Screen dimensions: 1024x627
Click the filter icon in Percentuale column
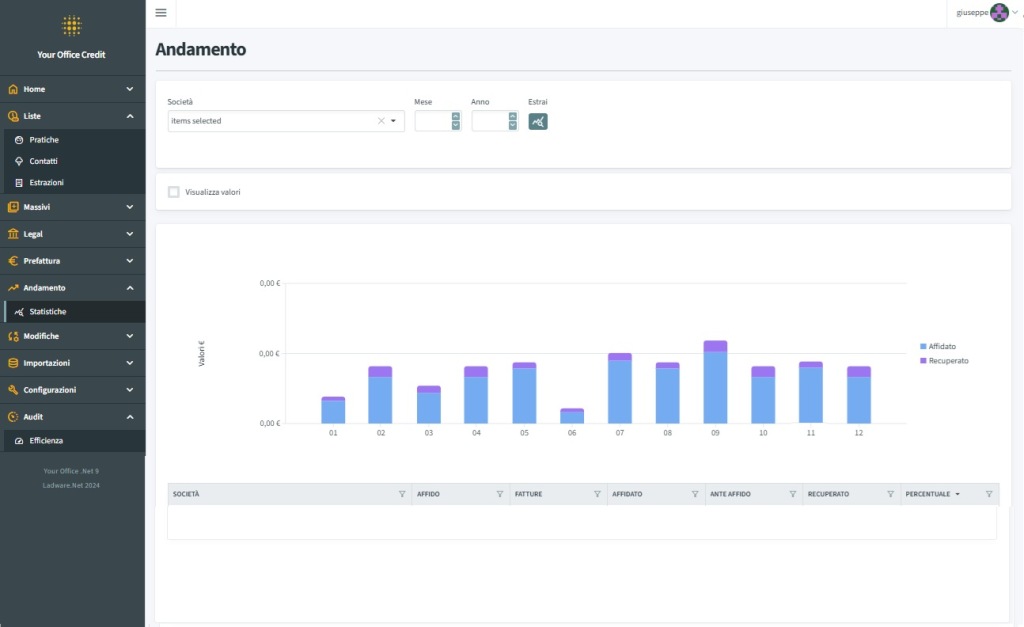[988, 494]
